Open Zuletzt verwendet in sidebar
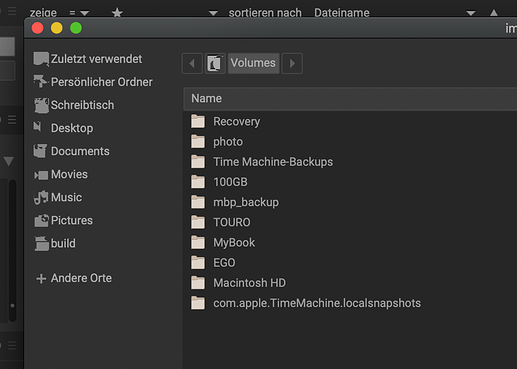Viewport: 517px width, 369px height. click(x=88, y=59)
